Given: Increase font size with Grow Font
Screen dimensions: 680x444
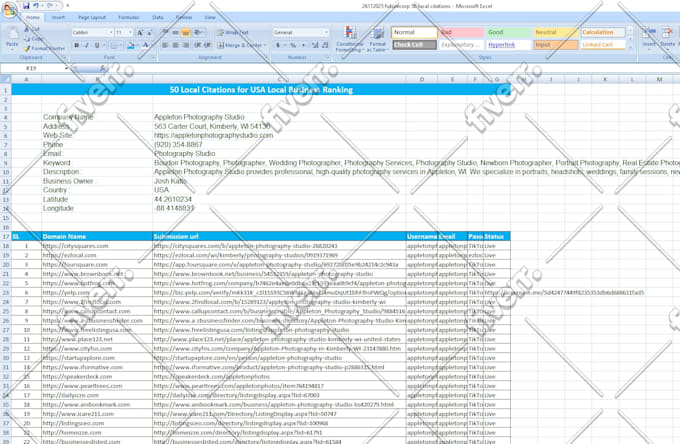Looking at the screenshot, I should click(140, 33).
